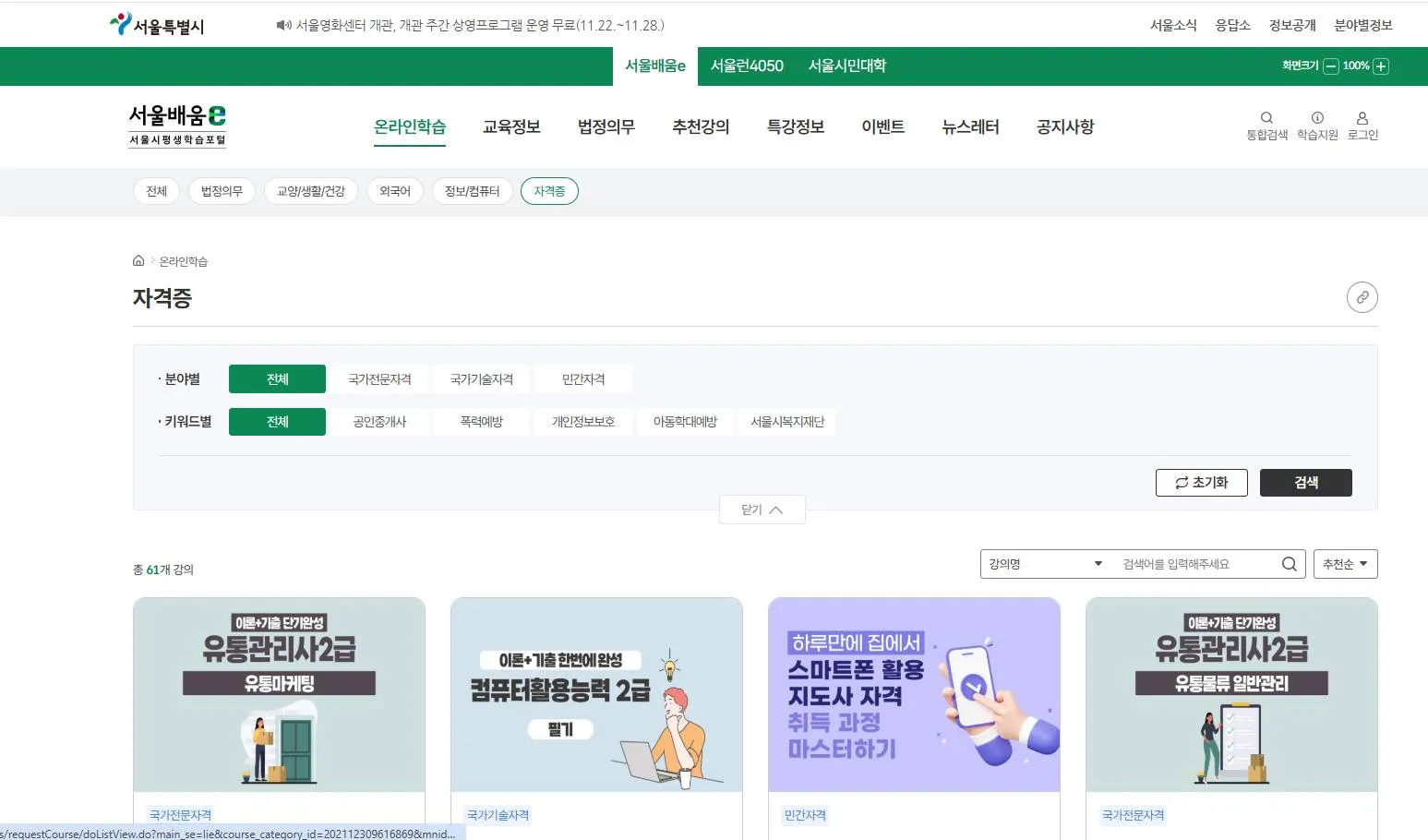This screenshot has width=1428, height=840.
Task: Click 온라인학습 breadcrumb link
Action: coord(184,261)
